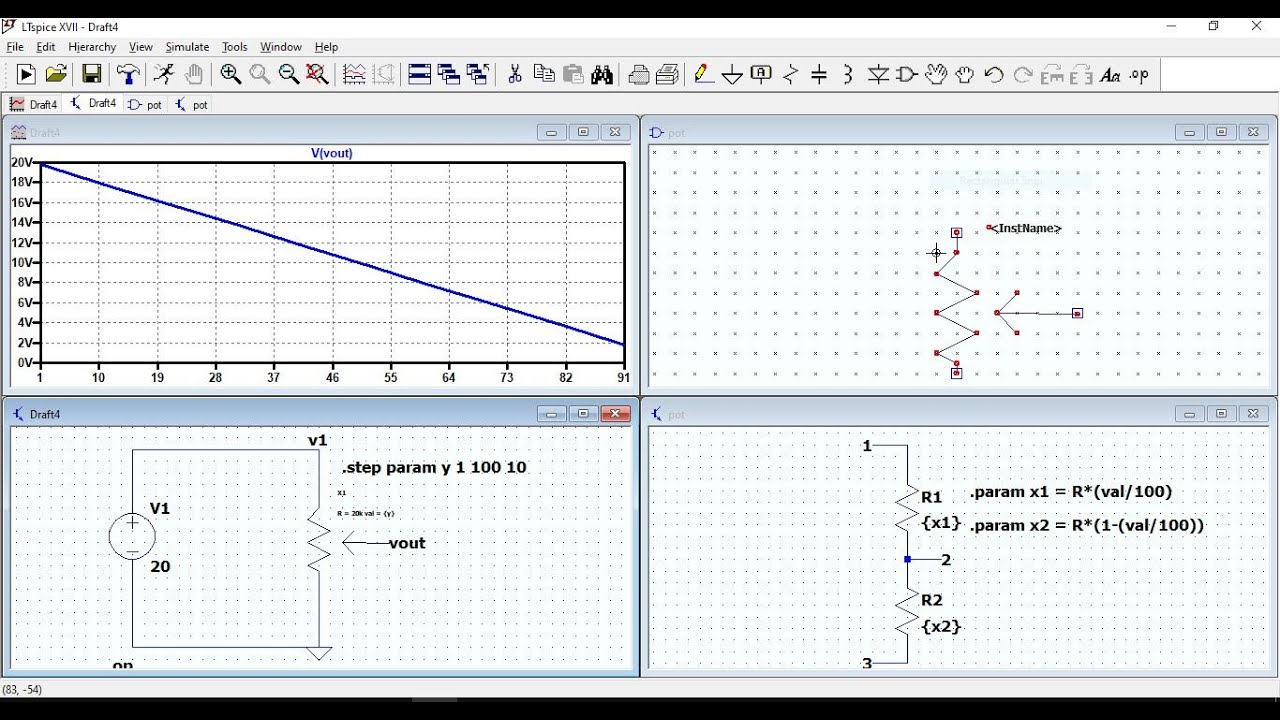Click the V1 voltage source symbol
The height and width of the screenshot is (720, 1280).
[x=132, y=536]
